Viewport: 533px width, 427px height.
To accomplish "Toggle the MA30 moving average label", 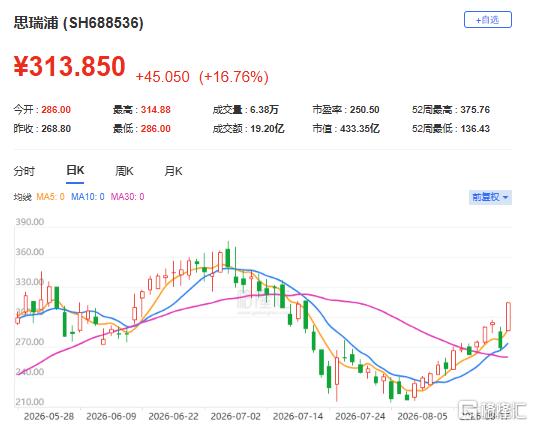I will (x=127, y=197).
